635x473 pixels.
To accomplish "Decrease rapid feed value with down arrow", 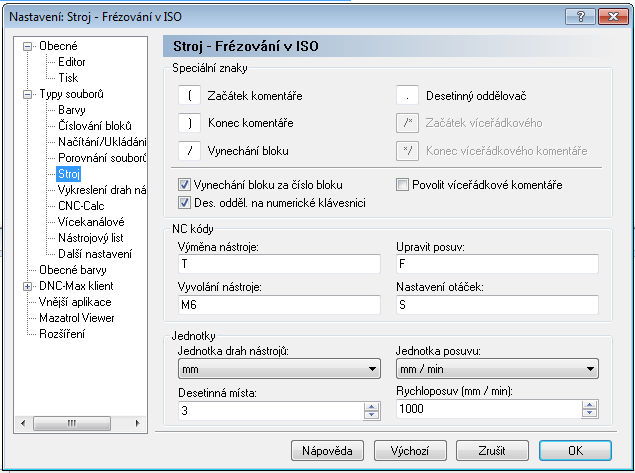I will 590,413.
